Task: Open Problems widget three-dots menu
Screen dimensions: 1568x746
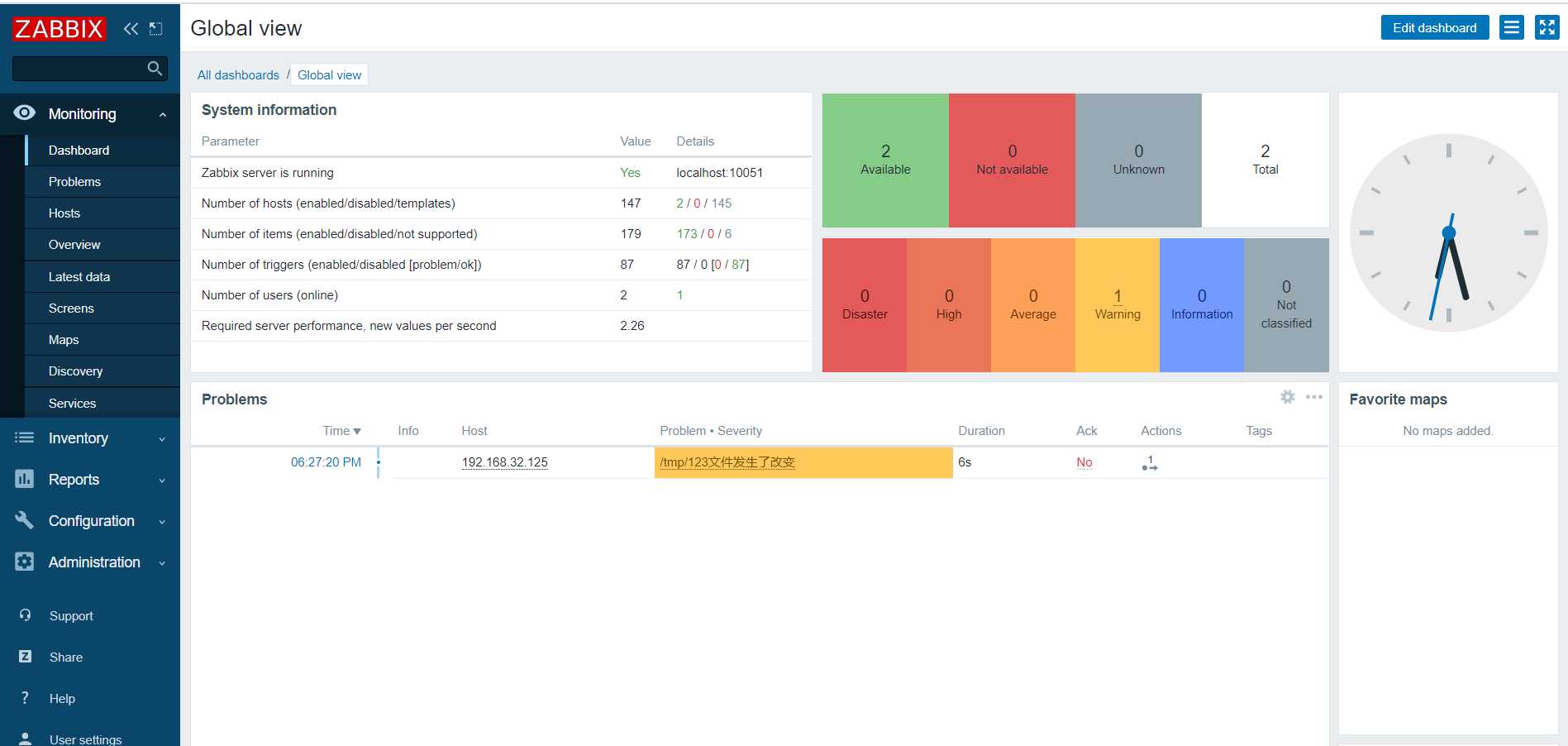Action: 1313,397
